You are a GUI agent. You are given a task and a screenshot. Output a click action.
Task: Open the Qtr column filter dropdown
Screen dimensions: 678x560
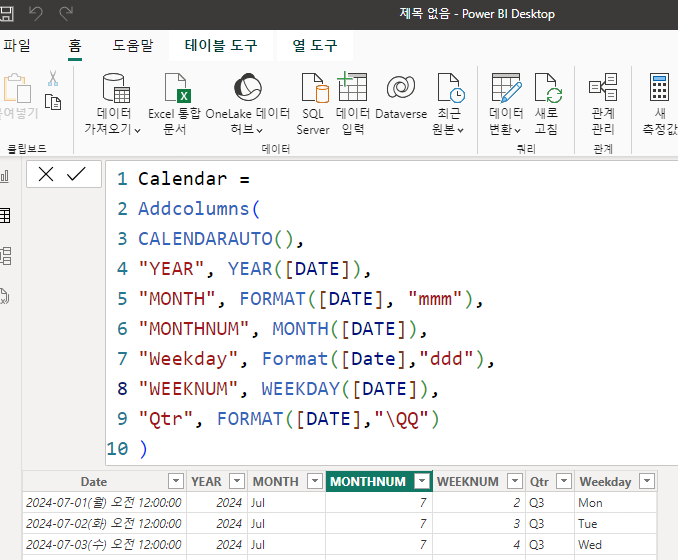tap(565, 481)
